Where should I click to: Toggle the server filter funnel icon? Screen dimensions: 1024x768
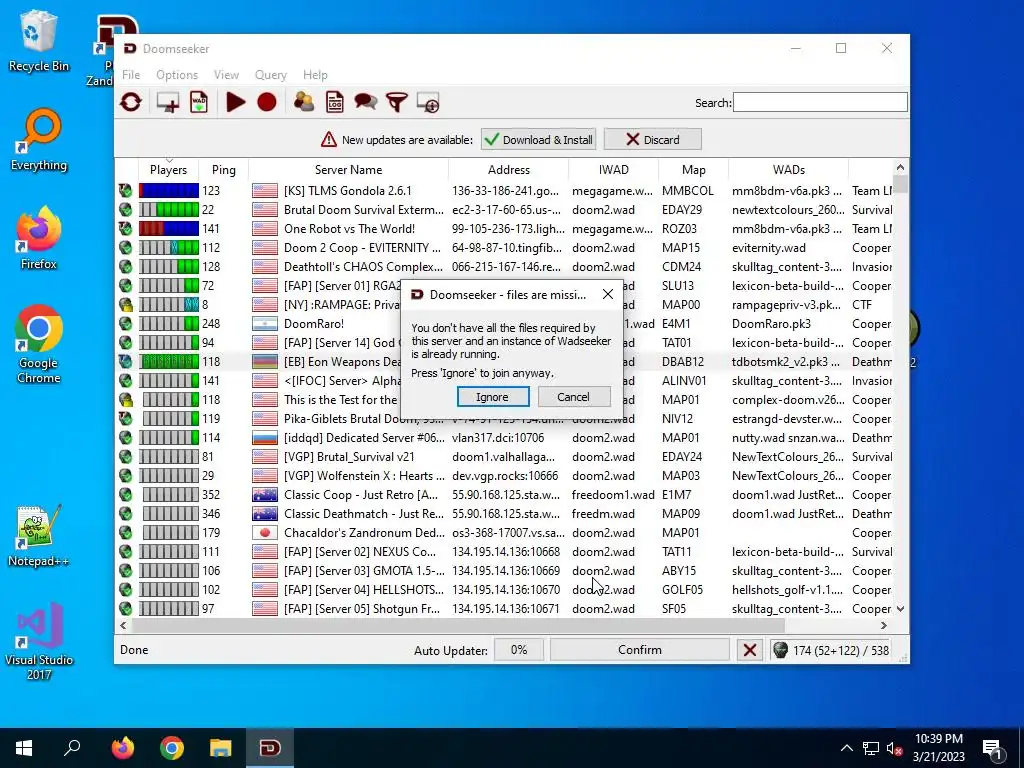(x=396, y=103)
